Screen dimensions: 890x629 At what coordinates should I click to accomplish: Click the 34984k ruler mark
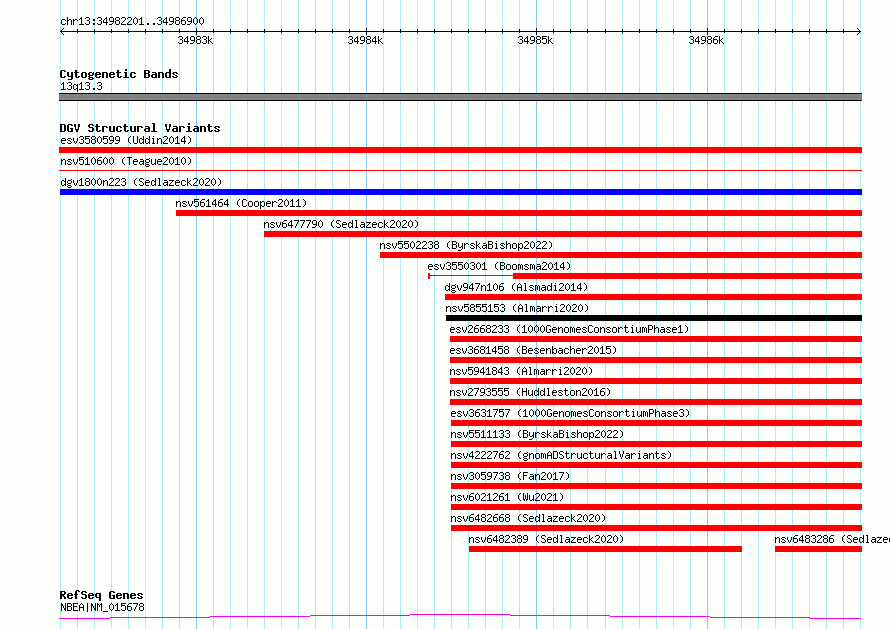coord(366,40)
